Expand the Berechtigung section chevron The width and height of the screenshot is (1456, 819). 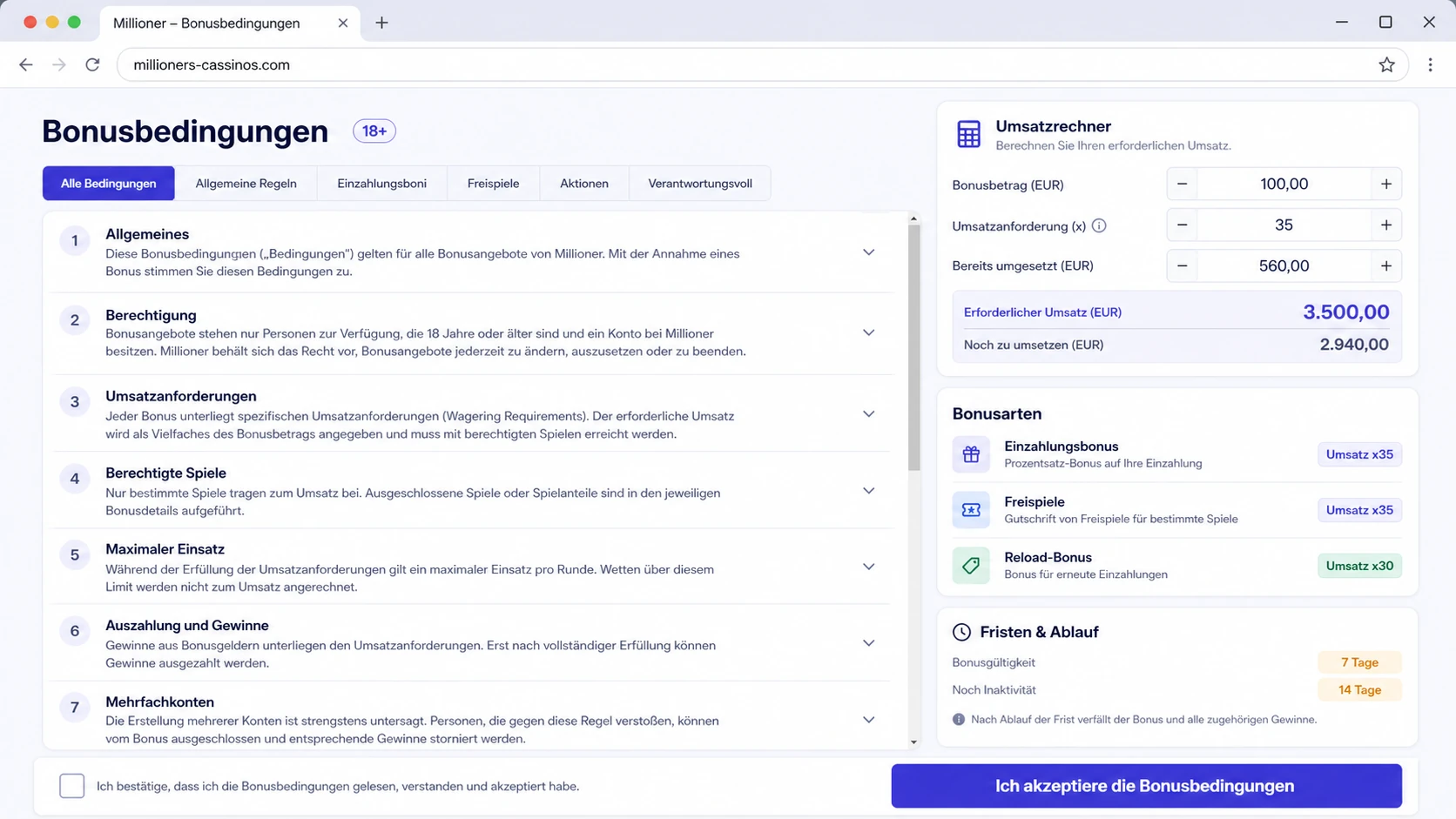(x=868, y=332)
